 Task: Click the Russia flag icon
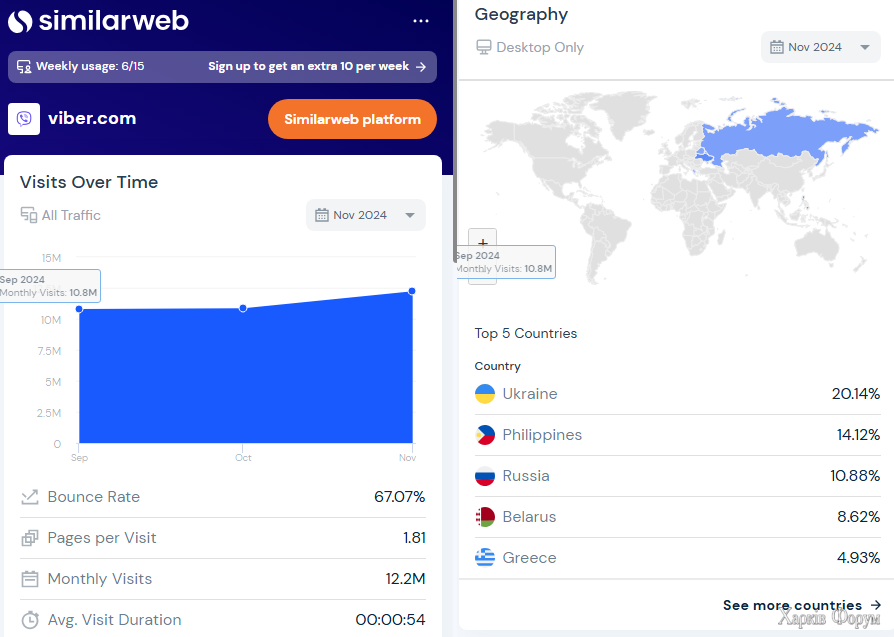(485, 476)
